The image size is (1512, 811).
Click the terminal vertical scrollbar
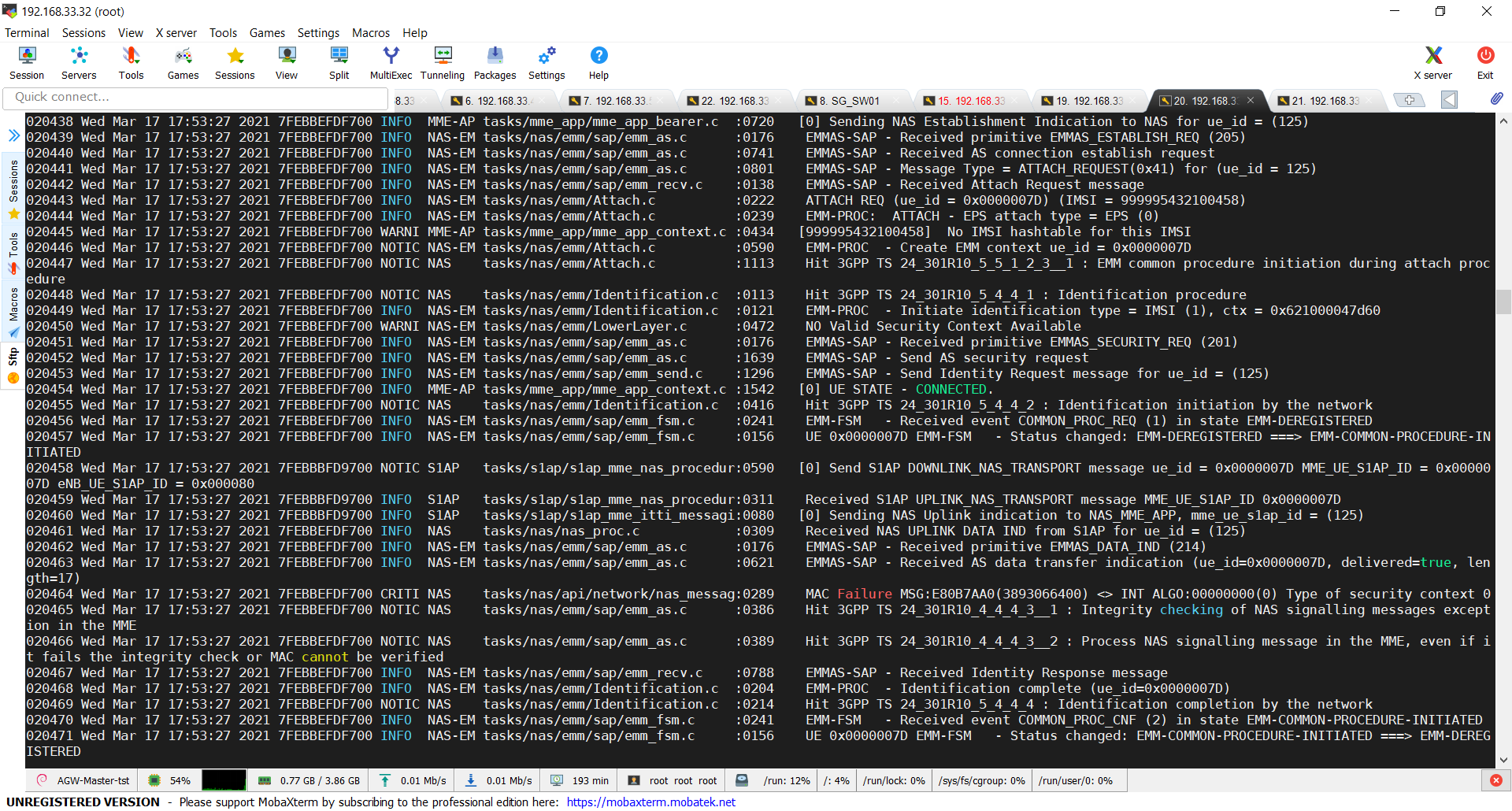1503,302
